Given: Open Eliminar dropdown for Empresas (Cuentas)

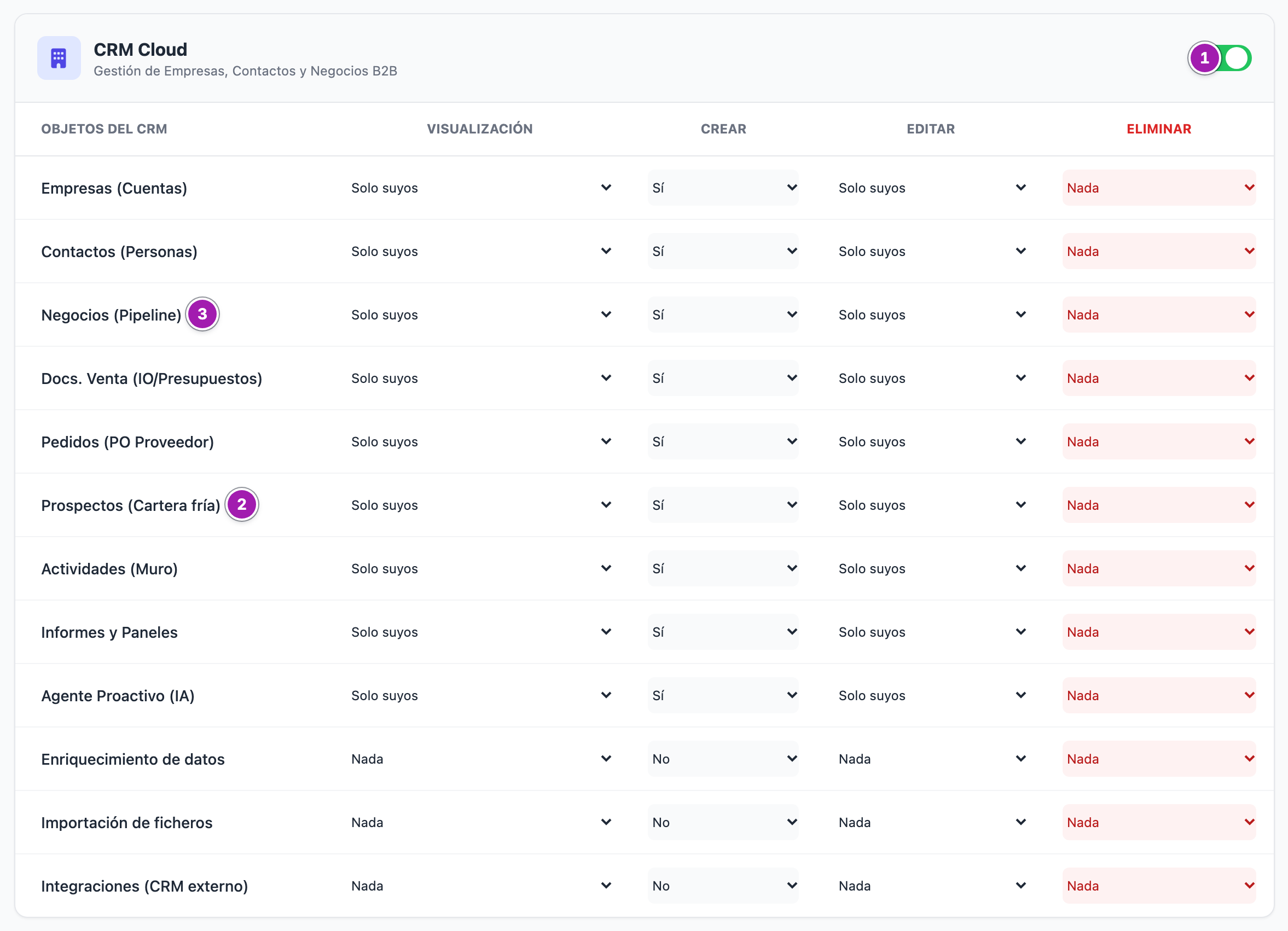Looking at the screenshot, I should click(1159, 188).
